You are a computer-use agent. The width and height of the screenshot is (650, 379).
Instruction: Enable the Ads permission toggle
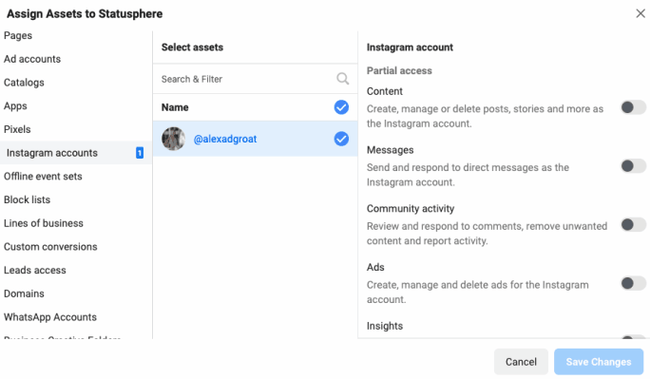[633, 284]
